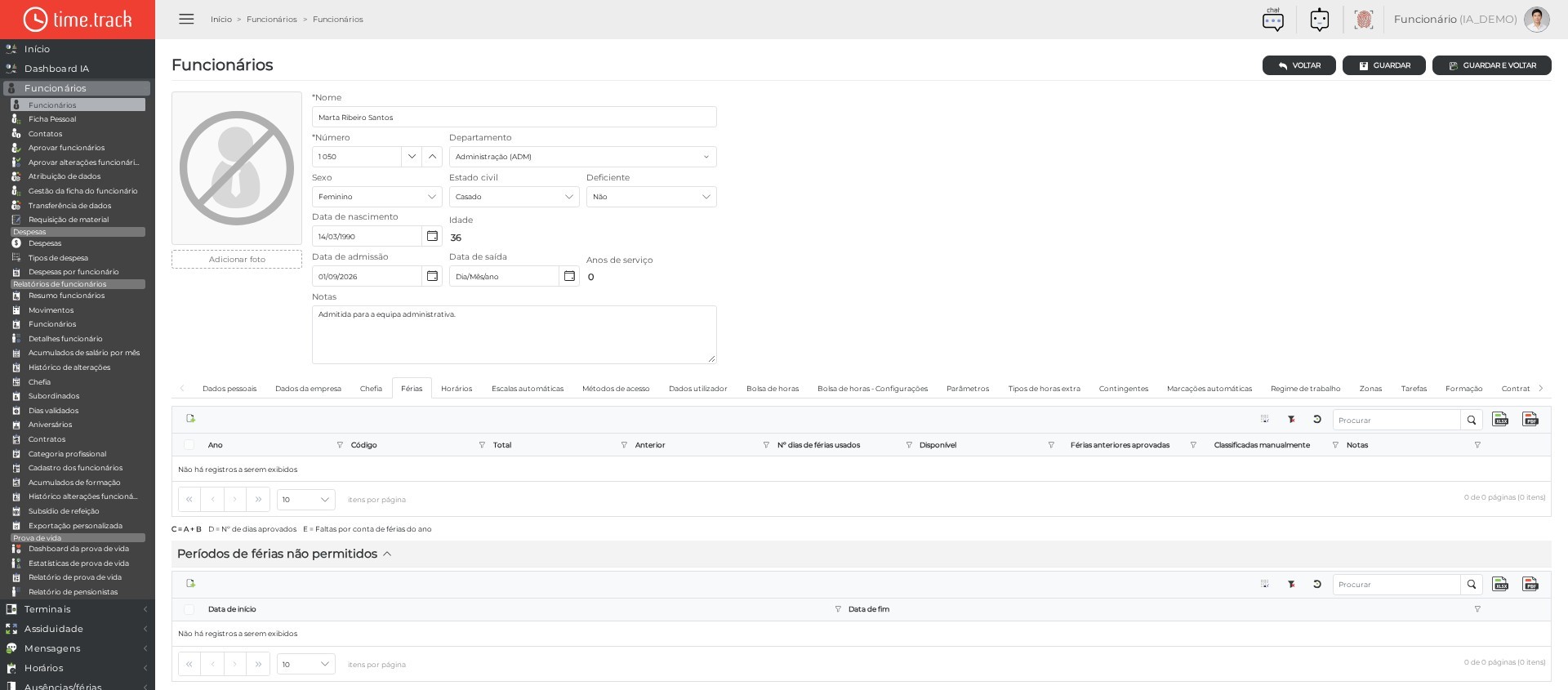The height and width of the screenshot is (690, 1568).
Task: Click the time.track logo
Action: point(78,20)
